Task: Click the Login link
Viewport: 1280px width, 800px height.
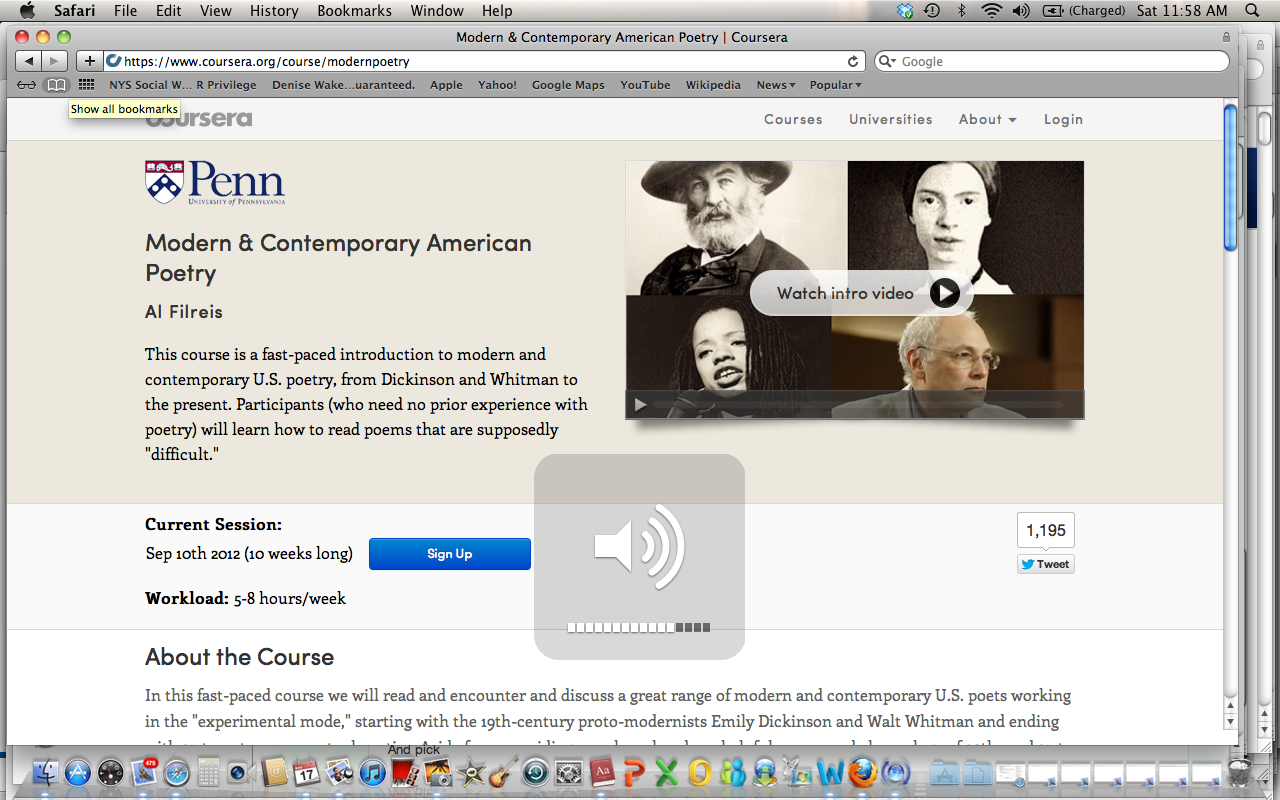Action: pos(1063,119)
